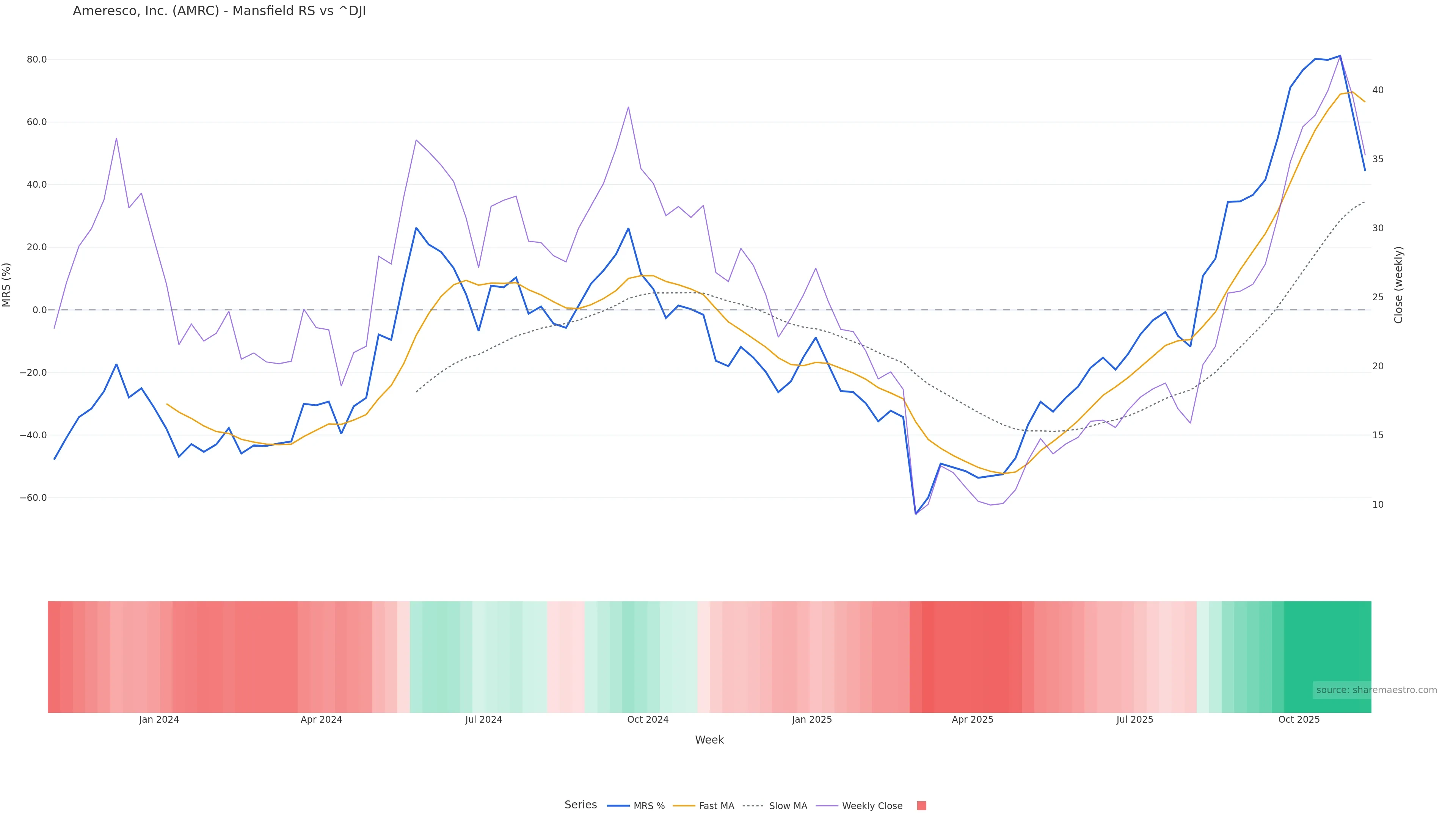Viewport: 1456px width, 819px height.
Task: Select the Jan 2025 x-axis label
Action: pos(812,720)
